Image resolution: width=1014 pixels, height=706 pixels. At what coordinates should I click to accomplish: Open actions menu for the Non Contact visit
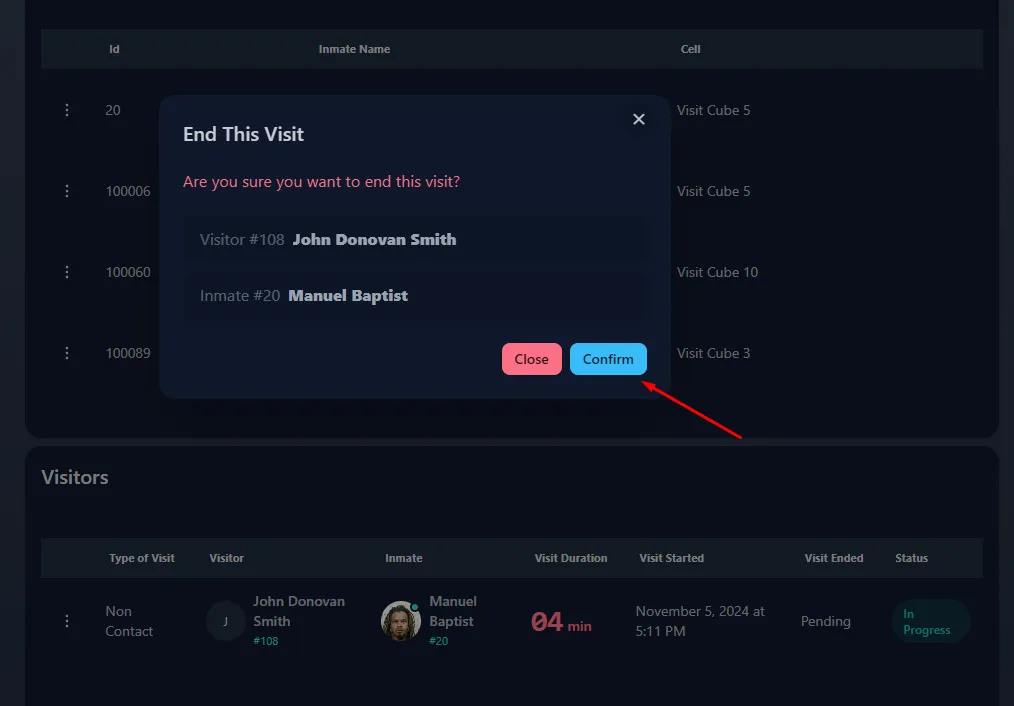pos(67,621)
